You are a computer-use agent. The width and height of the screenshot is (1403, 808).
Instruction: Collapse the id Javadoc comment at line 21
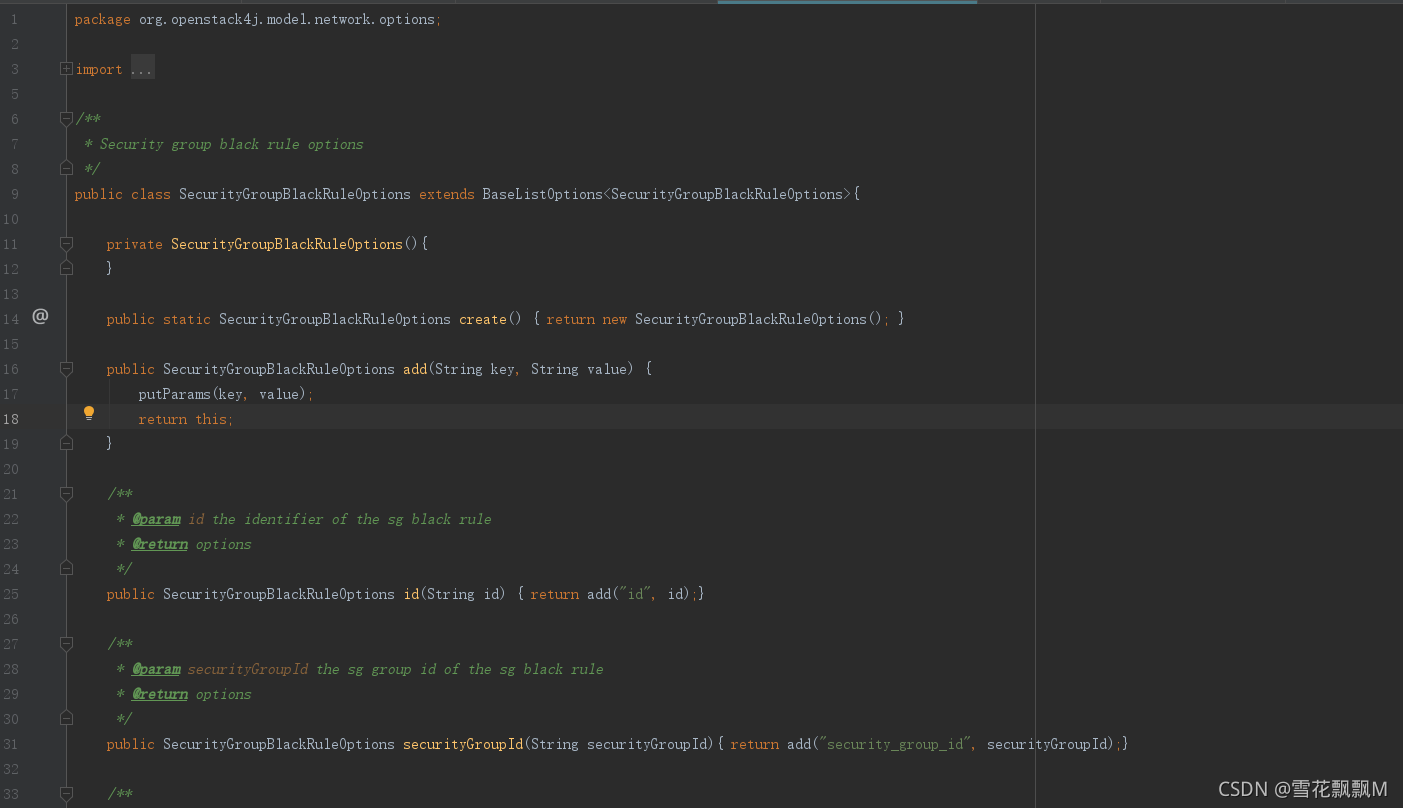coord(66,494)
